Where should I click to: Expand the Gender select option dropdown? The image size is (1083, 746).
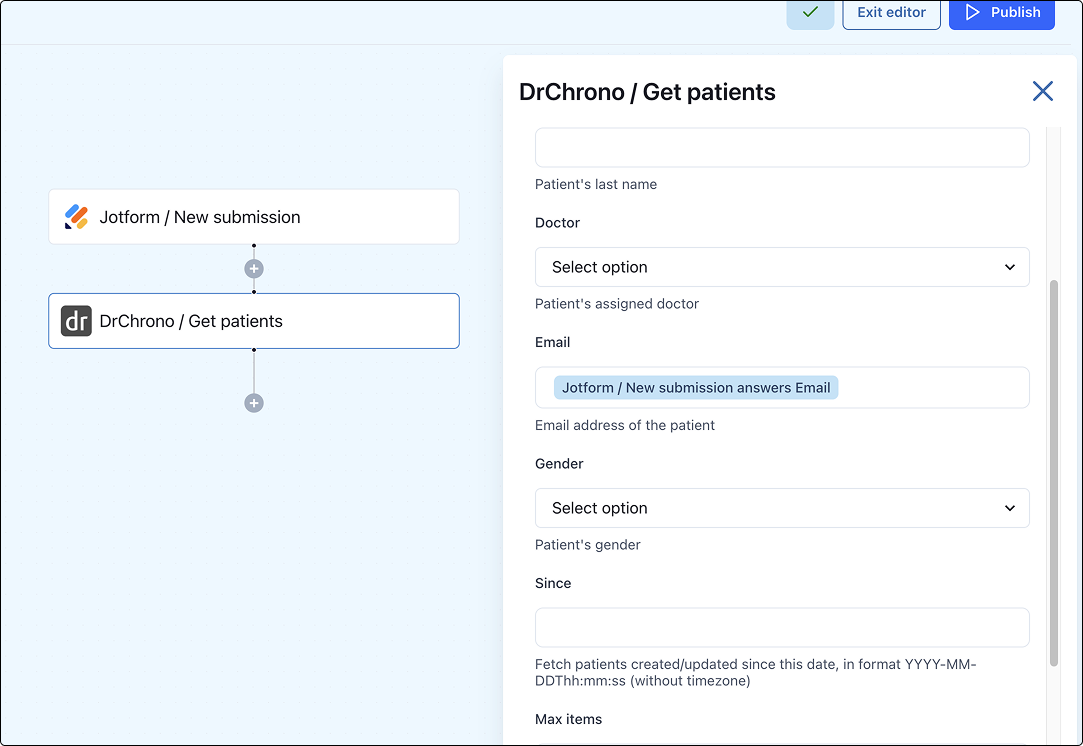[781, 508]
